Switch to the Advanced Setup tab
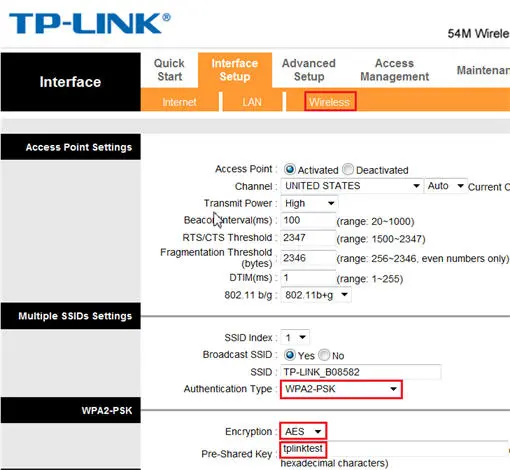 pyautogui.click(x=309, y=70)
